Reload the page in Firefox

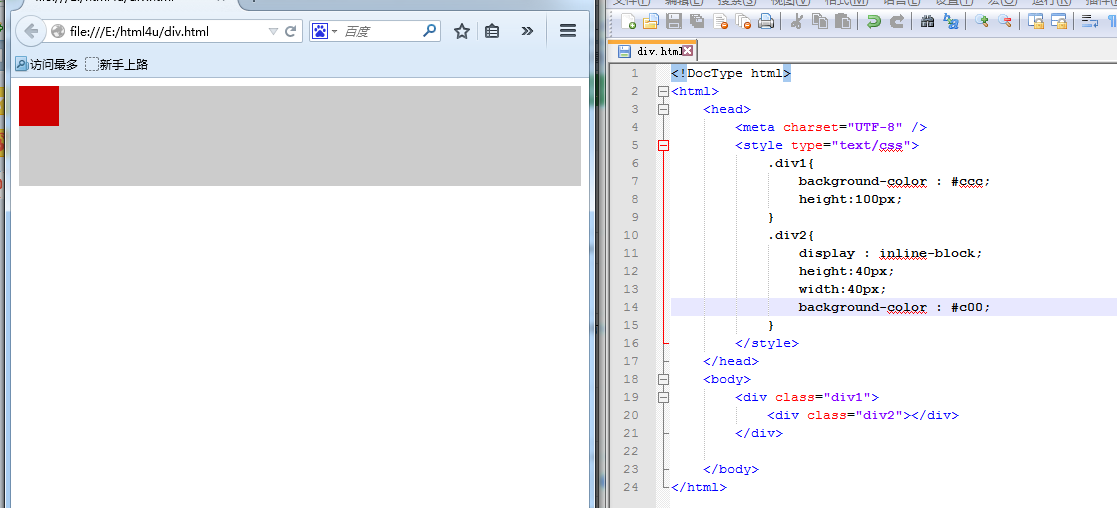point(291,31)
